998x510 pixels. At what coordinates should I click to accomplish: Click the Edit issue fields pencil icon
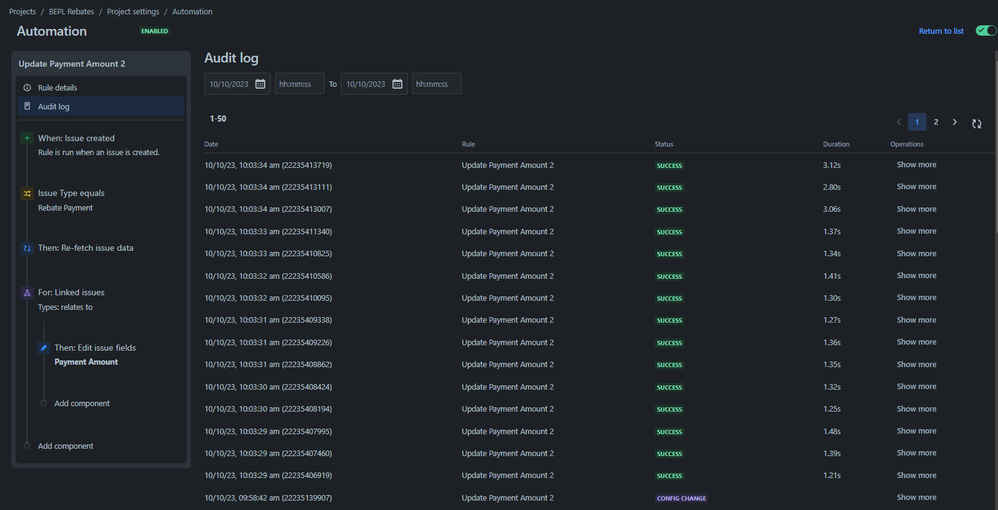pyautogui.click(x=43, y=348)
